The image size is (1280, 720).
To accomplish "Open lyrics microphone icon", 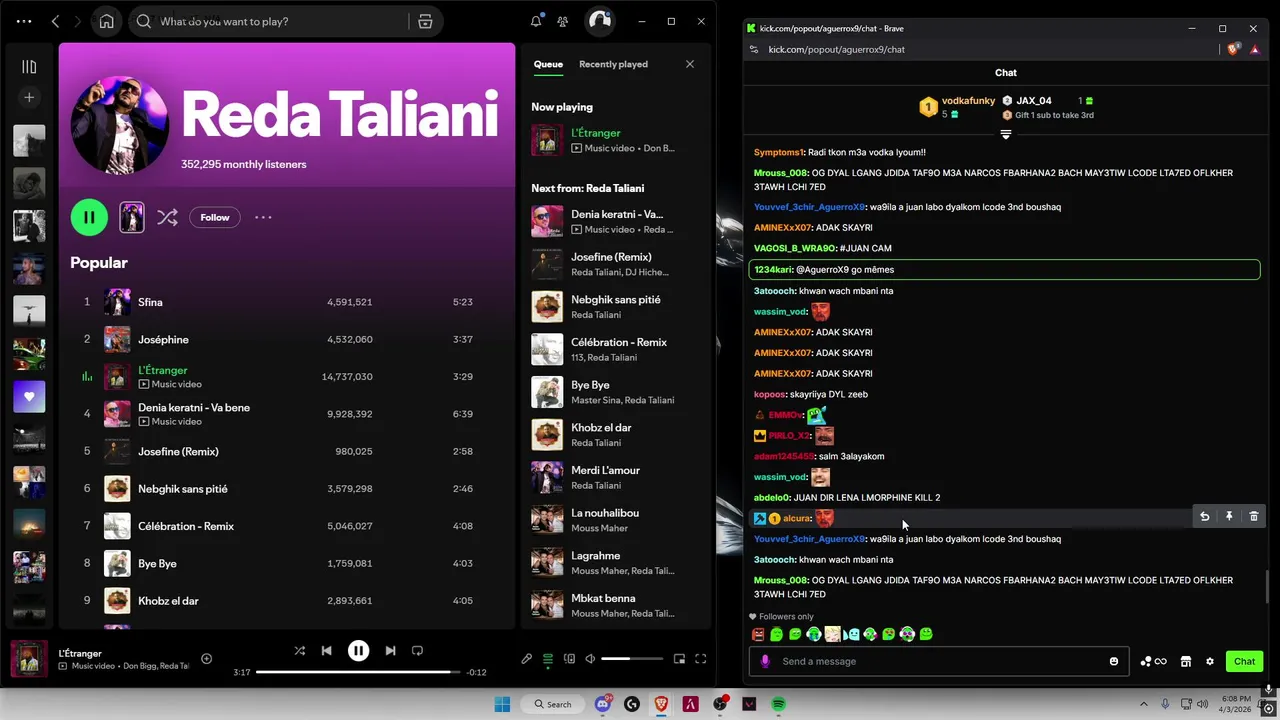I will point(526,659).
